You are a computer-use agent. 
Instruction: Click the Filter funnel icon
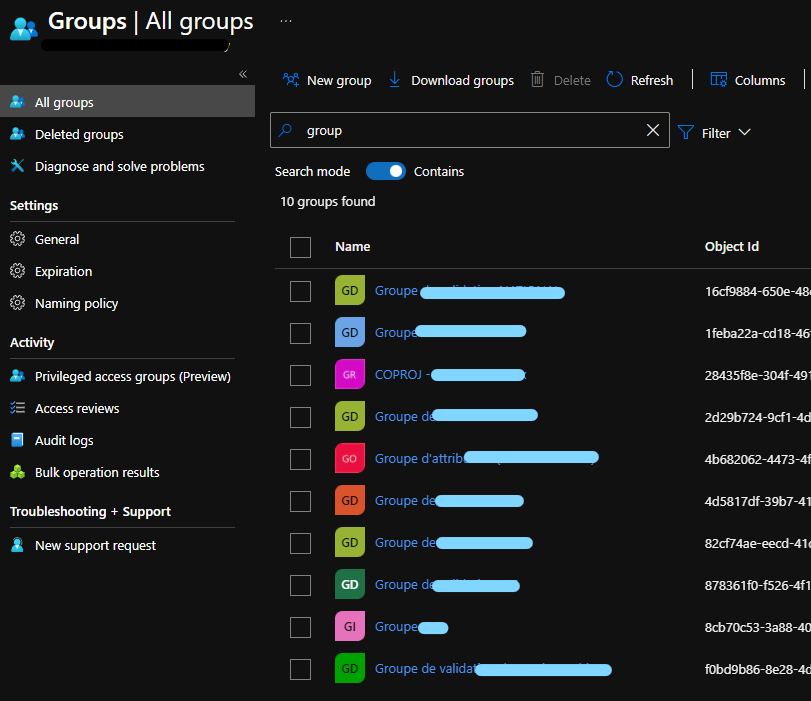point(686,132)
